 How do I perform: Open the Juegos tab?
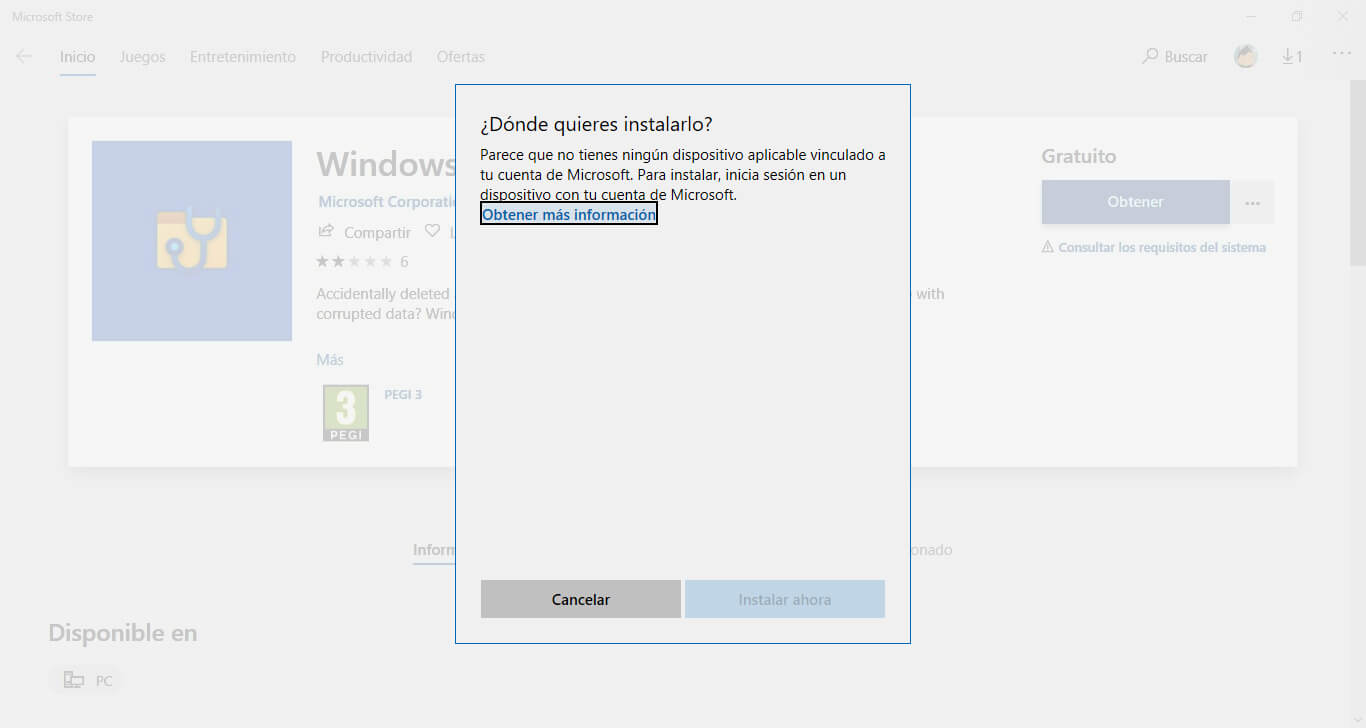point(143,57)
